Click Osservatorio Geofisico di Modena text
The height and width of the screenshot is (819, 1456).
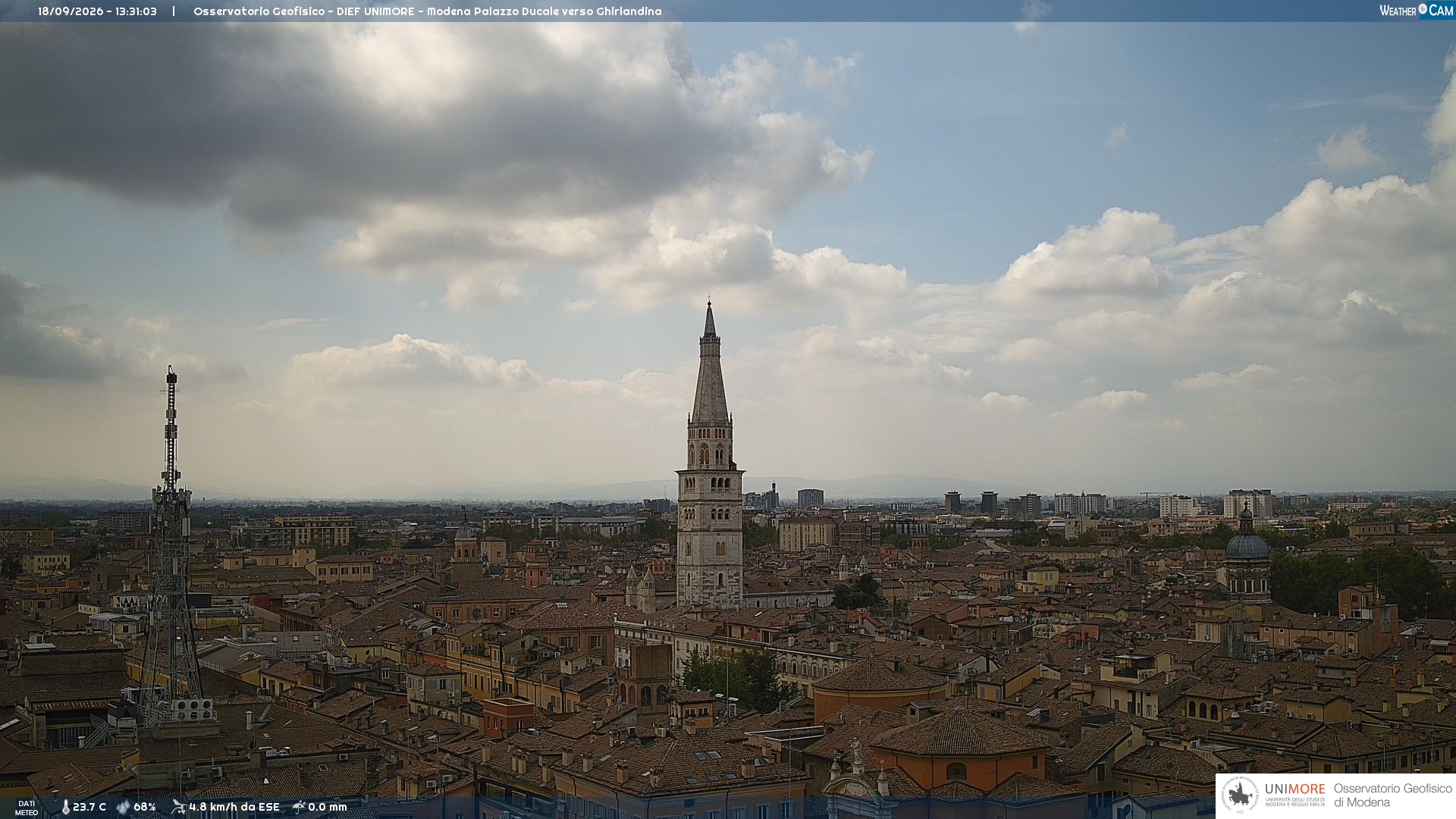tap(1392, 795)
